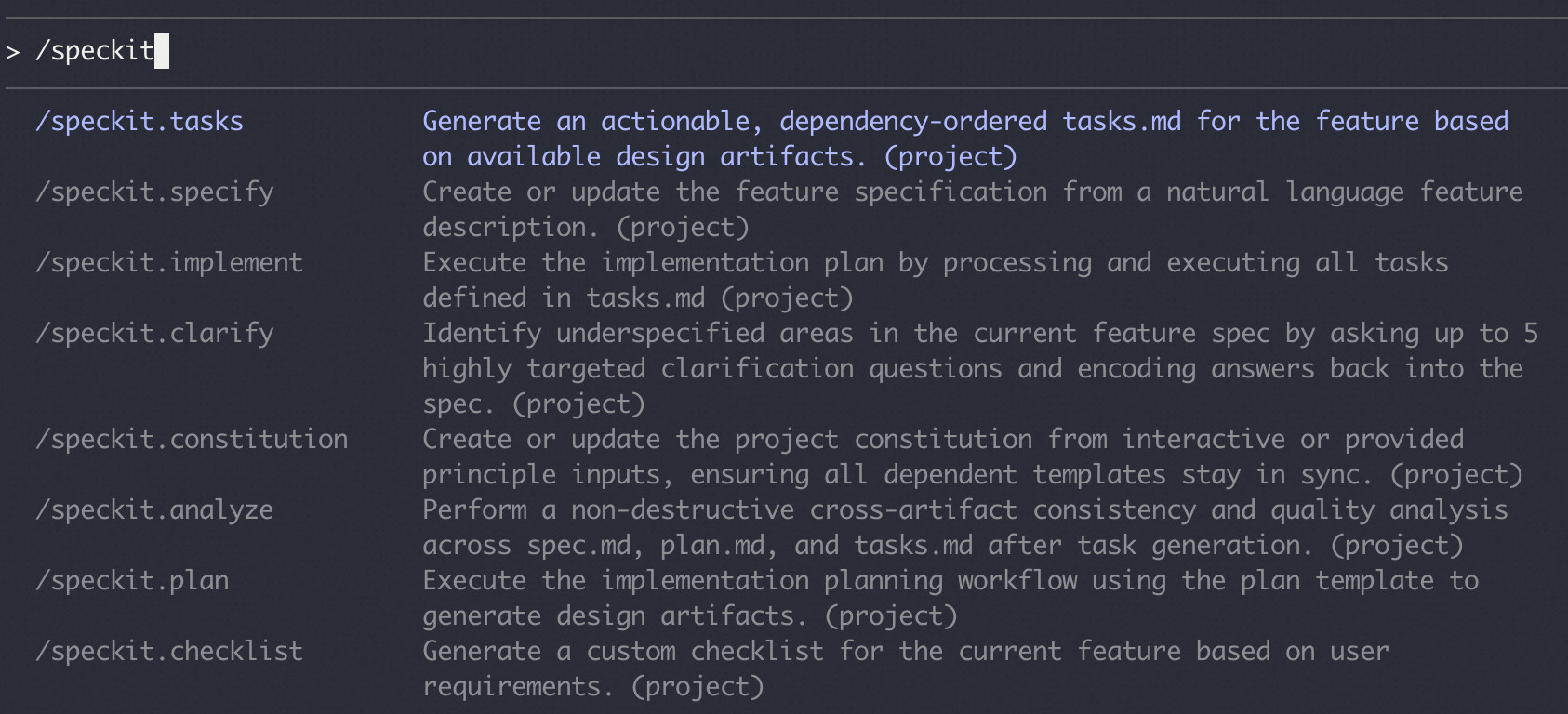Click the /speckit prompt input text
The image size is (1568, 714).
(x=94, y=51)
